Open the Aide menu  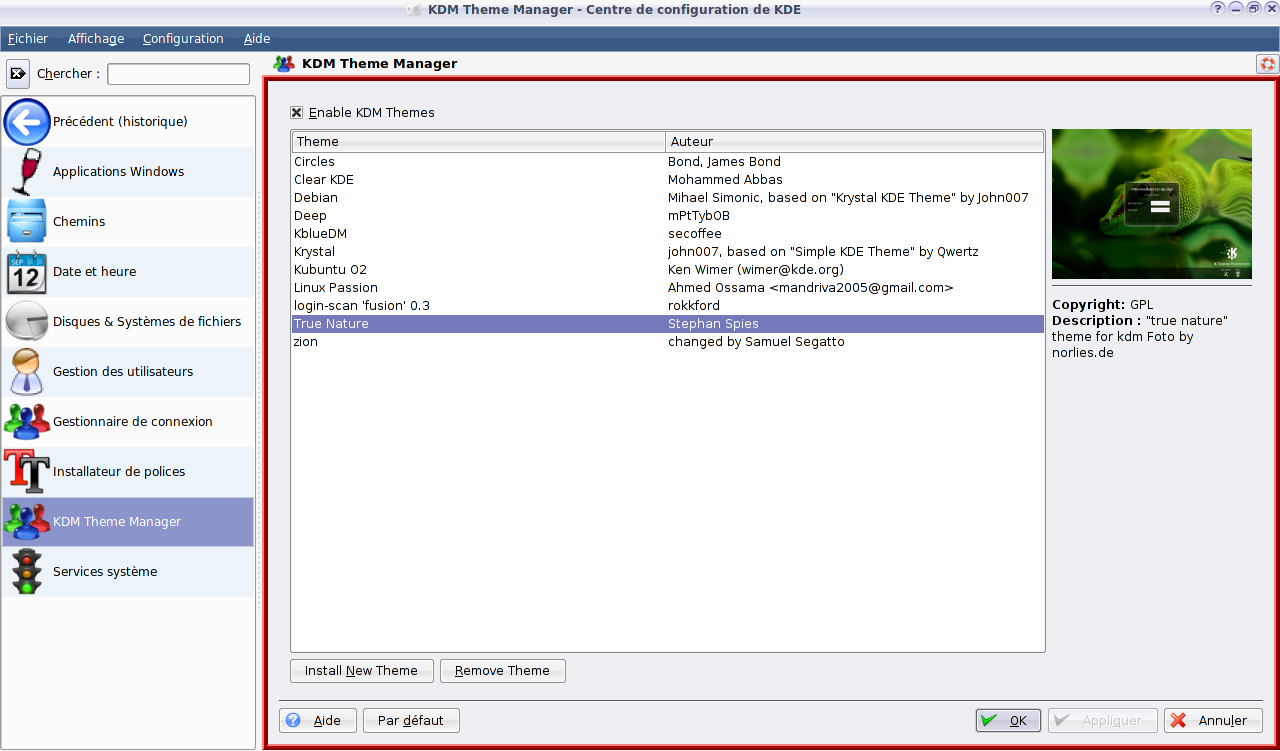(257, 39)
